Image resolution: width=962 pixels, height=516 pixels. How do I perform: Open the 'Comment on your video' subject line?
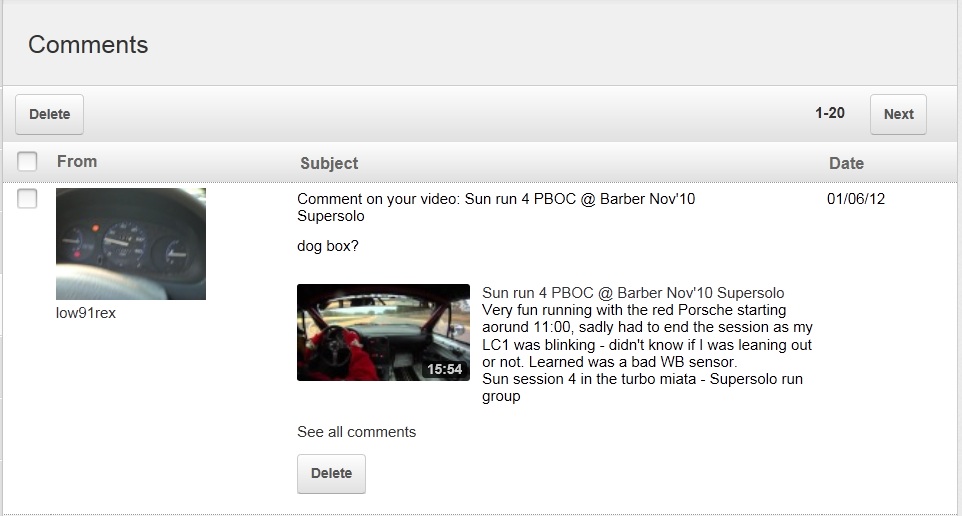pyautogui.click(x=495, y=207)
